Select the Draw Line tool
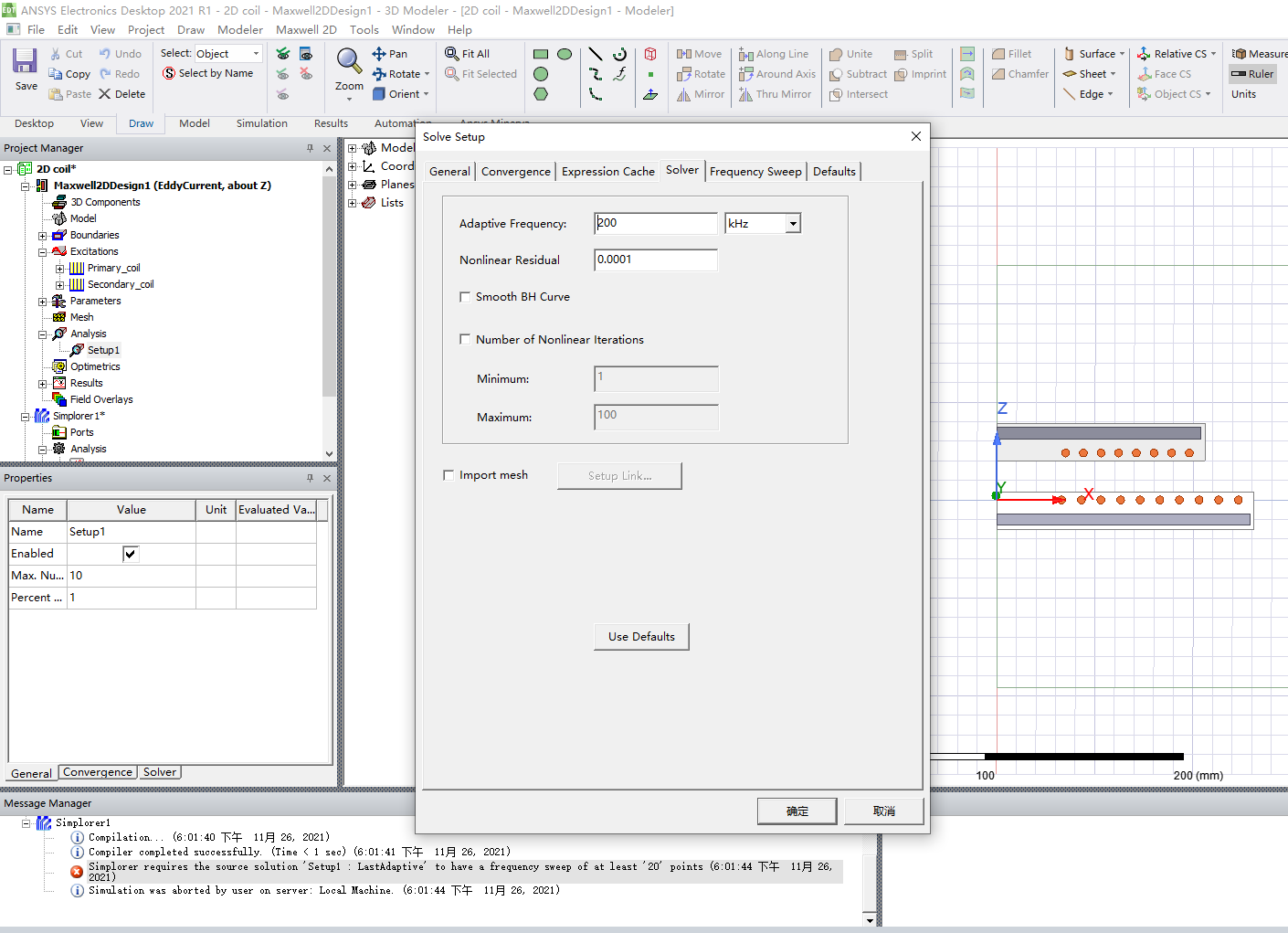1288x933 pixels. [x=596, y=54]
